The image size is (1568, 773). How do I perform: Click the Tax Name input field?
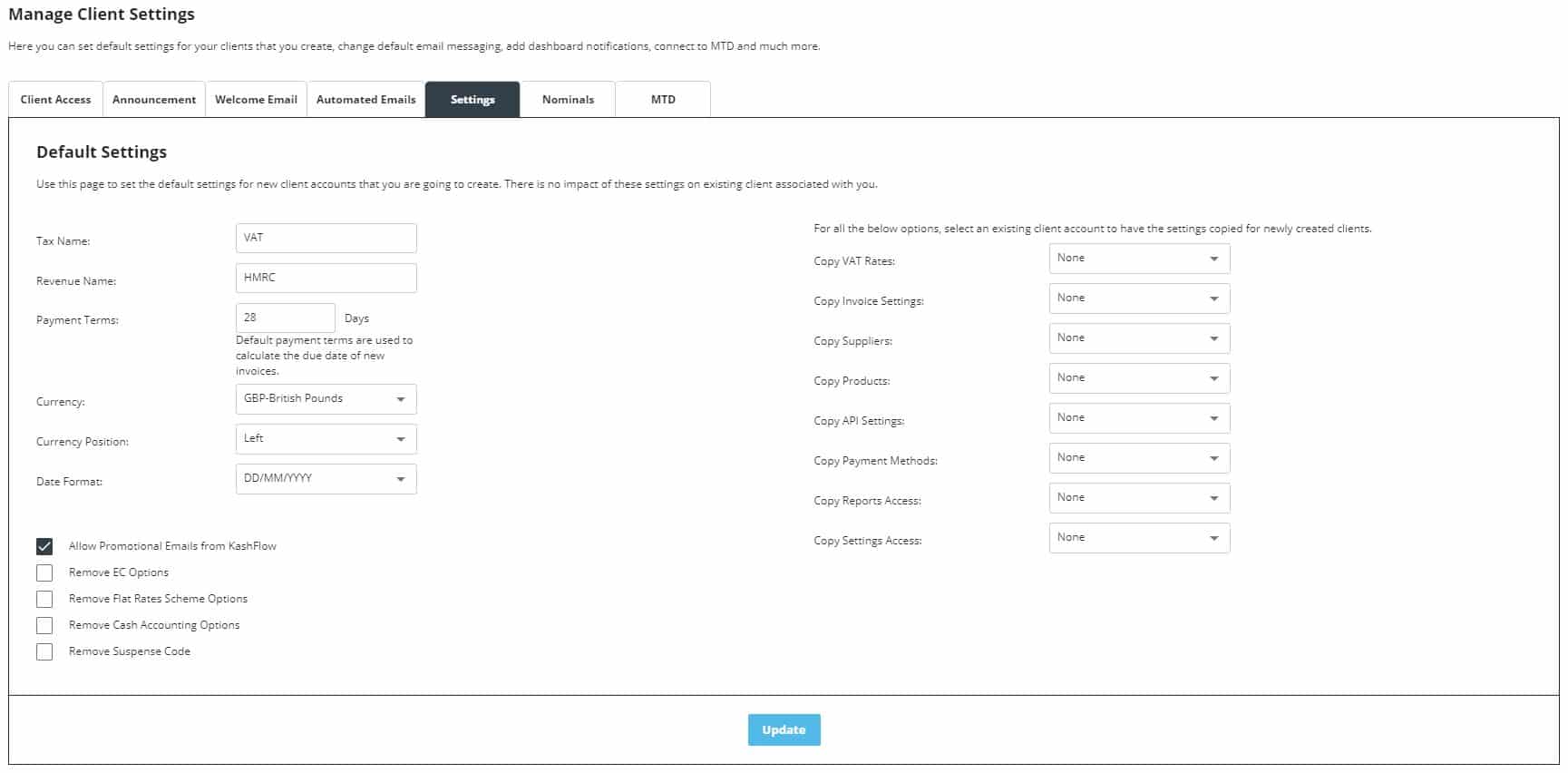coord(326,238)
